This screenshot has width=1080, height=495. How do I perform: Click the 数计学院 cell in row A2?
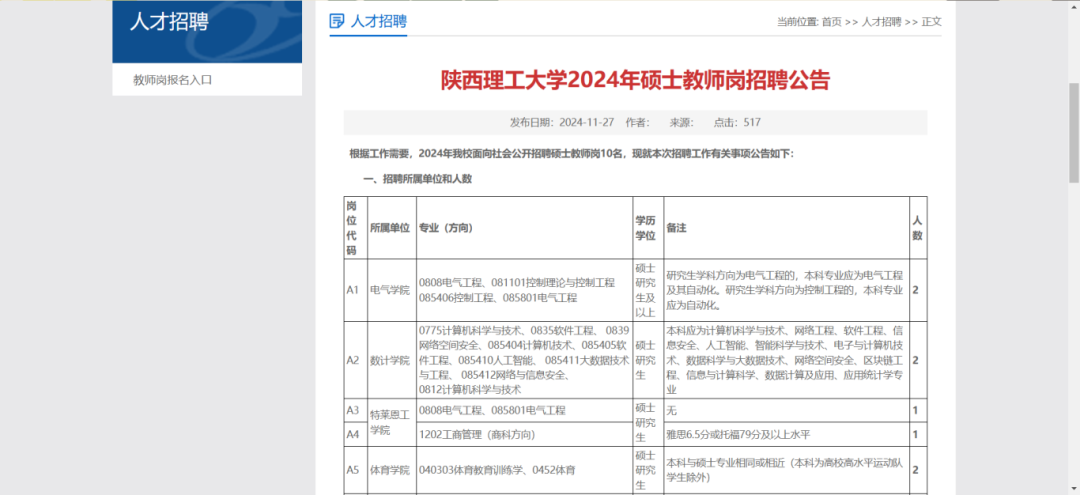pos(390,360)
